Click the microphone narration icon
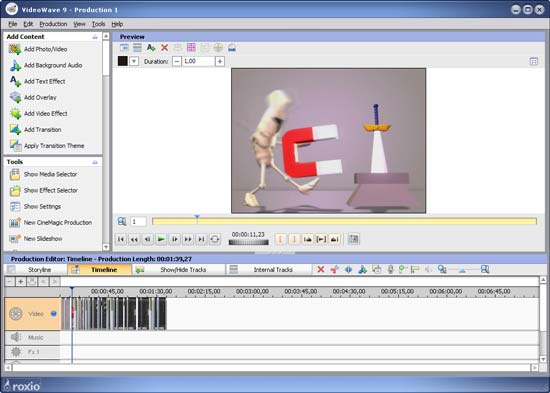Screen dimensions: 550x393 [x=390, y=269]
